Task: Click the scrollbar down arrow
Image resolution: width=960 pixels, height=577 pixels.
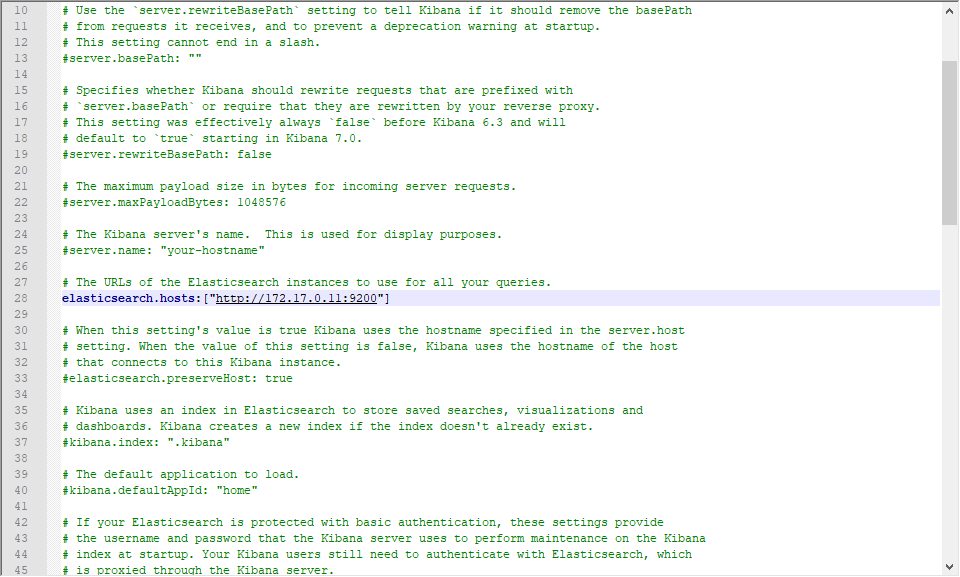Action: coord(949,567)
